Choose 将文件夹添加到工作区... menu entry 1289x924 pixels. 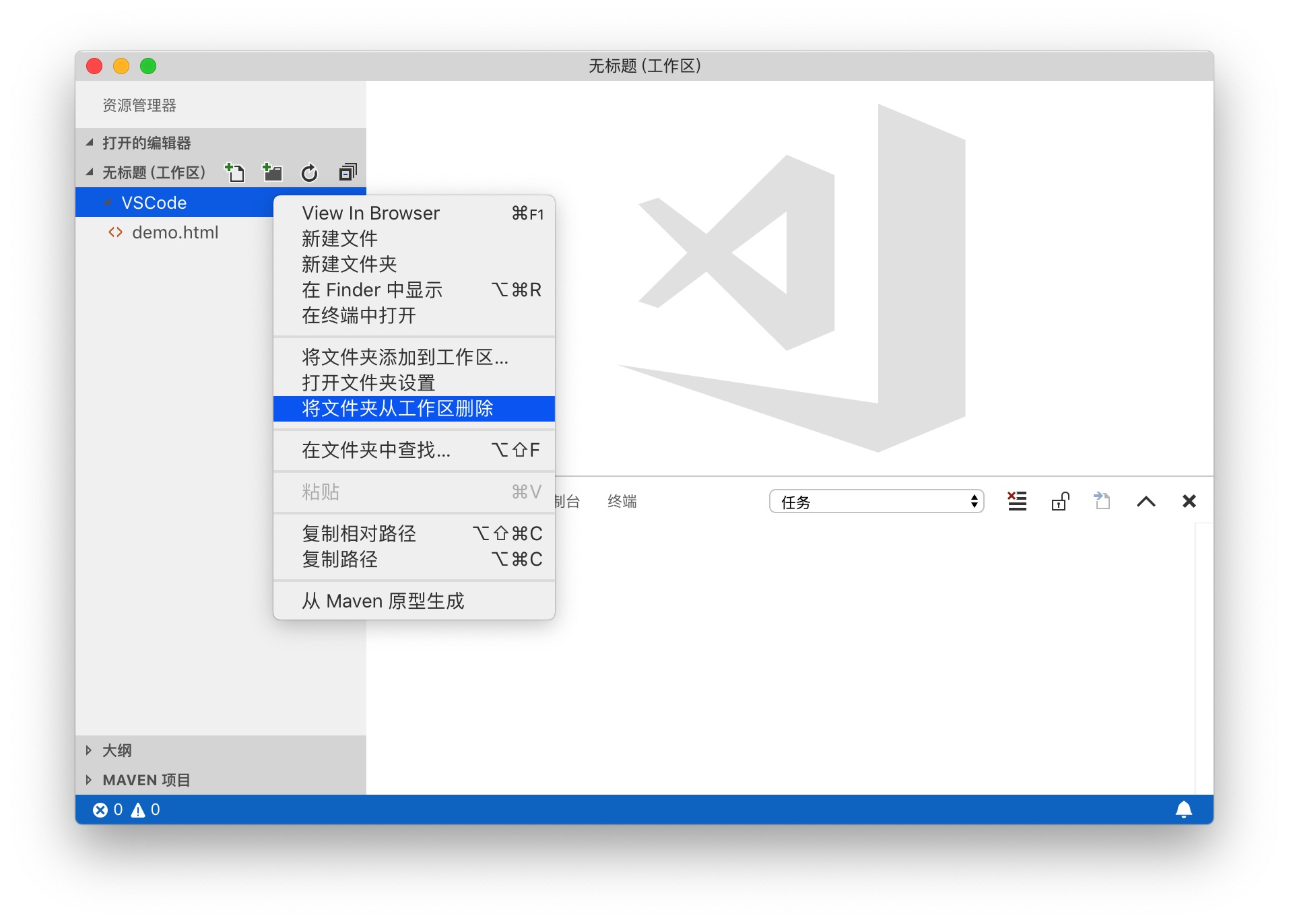coord(414,358)
